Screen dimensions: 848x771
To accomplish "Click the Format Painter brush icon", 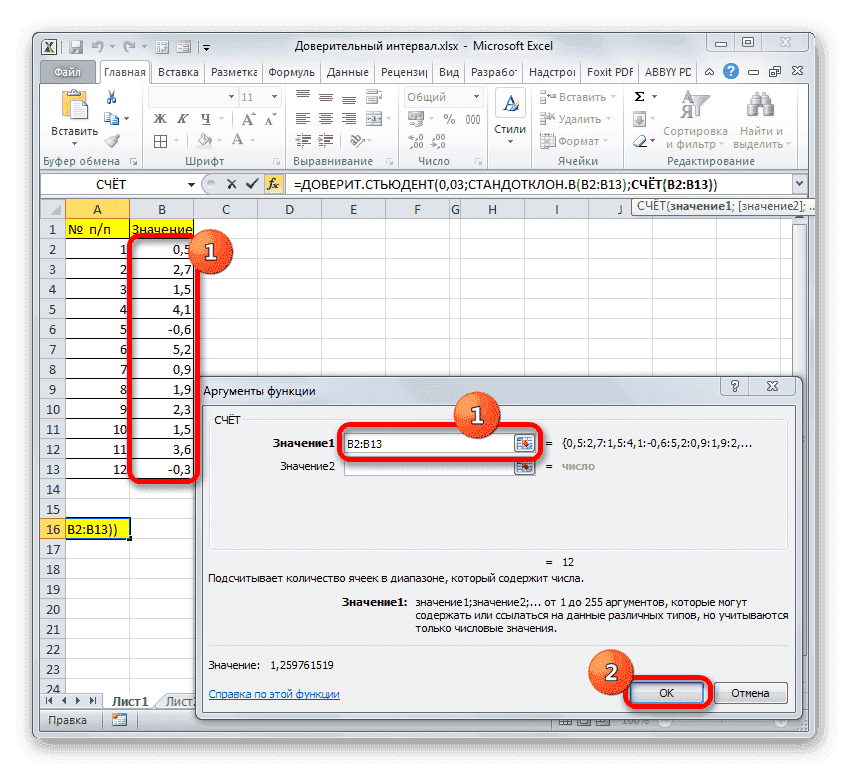I will pos(112,140).
